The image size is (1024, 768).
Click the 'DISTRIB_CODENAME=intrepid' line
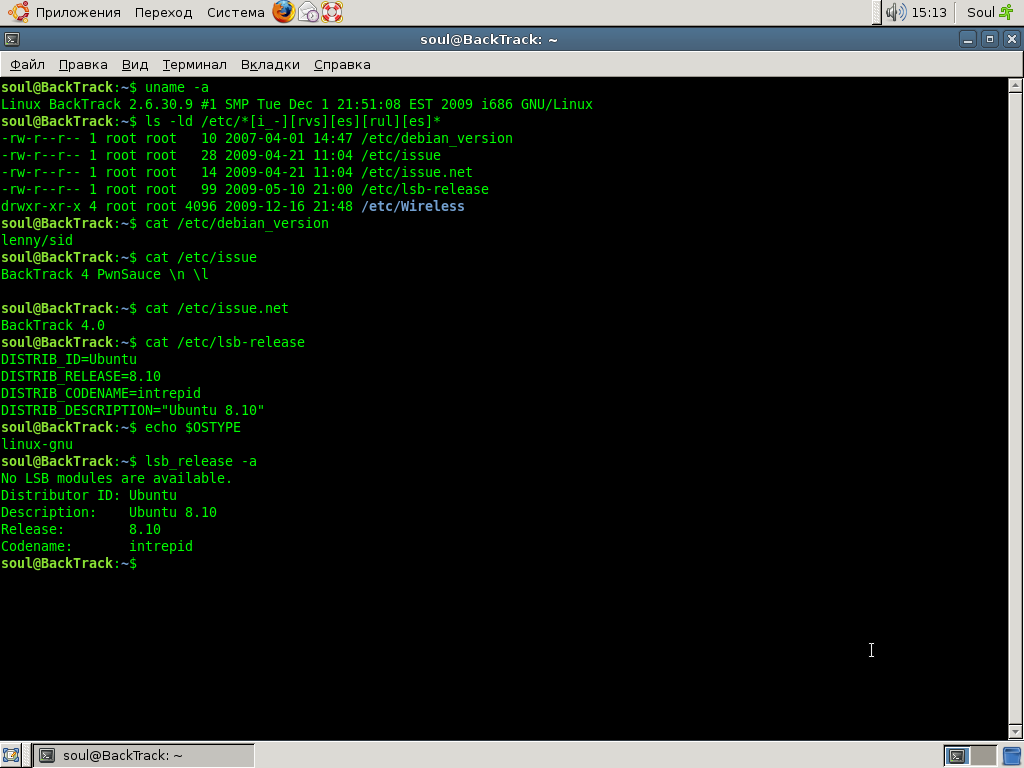click(101, 393)
